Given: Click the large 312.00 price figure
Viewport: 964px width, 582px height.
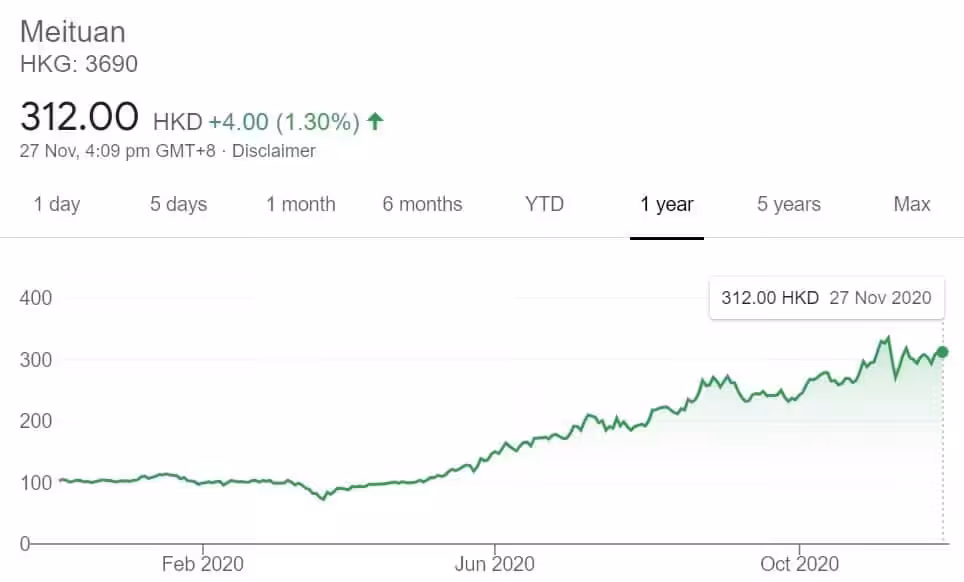Looking at the screenshot, I should 80,118.
